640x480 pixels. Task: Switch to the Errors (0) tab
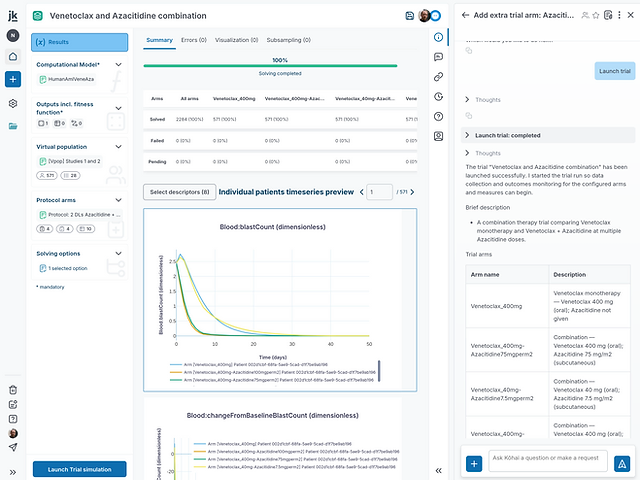point(194,40)
